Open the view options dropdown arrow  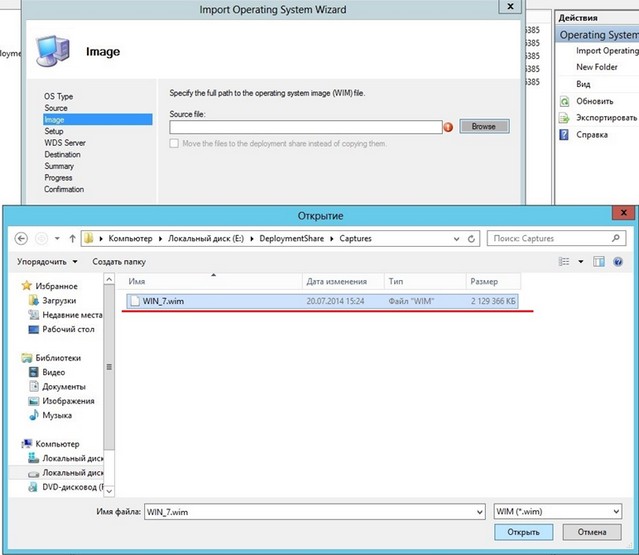coord(581,262)
